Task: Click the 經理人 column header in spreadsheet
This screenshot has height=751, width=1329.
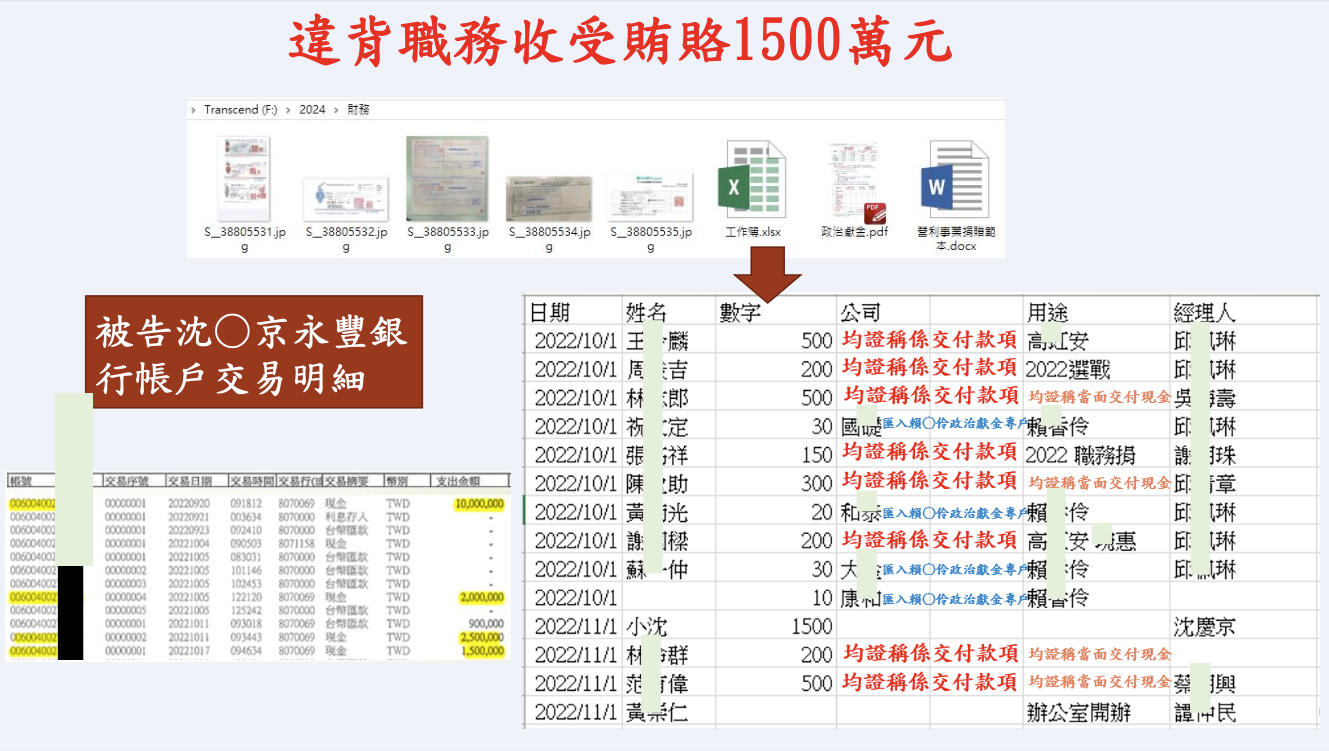Action: 1204,312
